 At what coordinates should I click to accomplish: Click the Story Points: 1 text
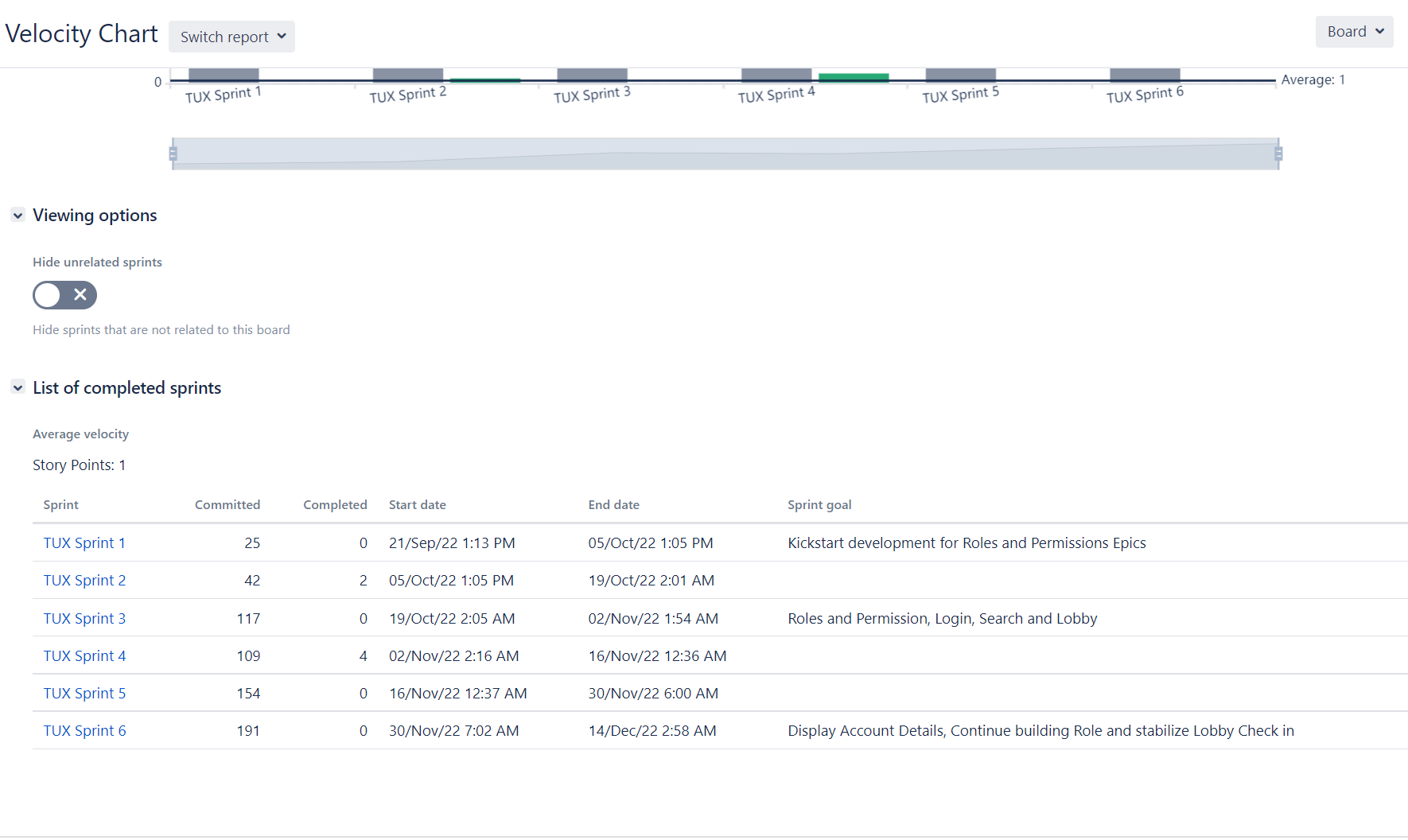tap(79, 465)
